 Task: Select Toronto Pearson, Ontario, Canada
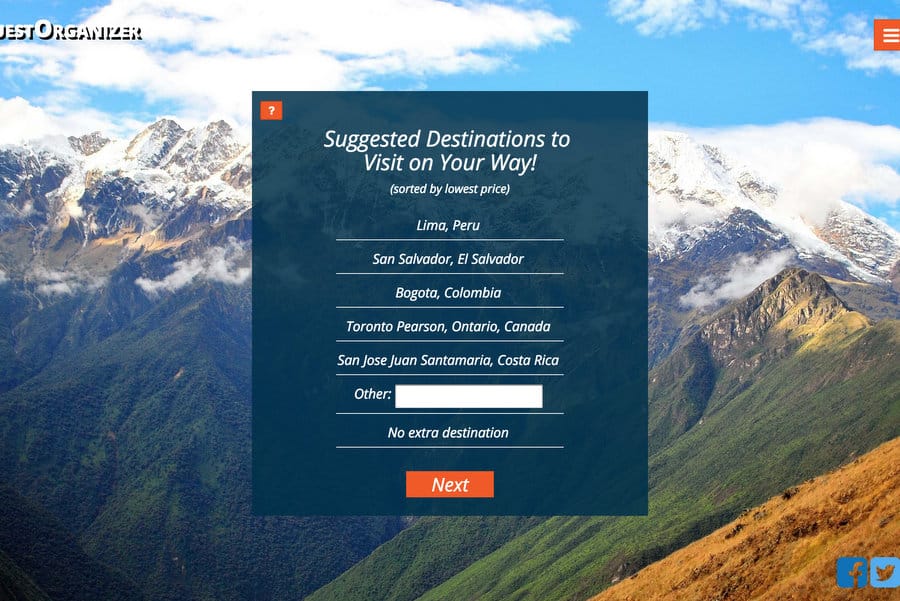448,327
